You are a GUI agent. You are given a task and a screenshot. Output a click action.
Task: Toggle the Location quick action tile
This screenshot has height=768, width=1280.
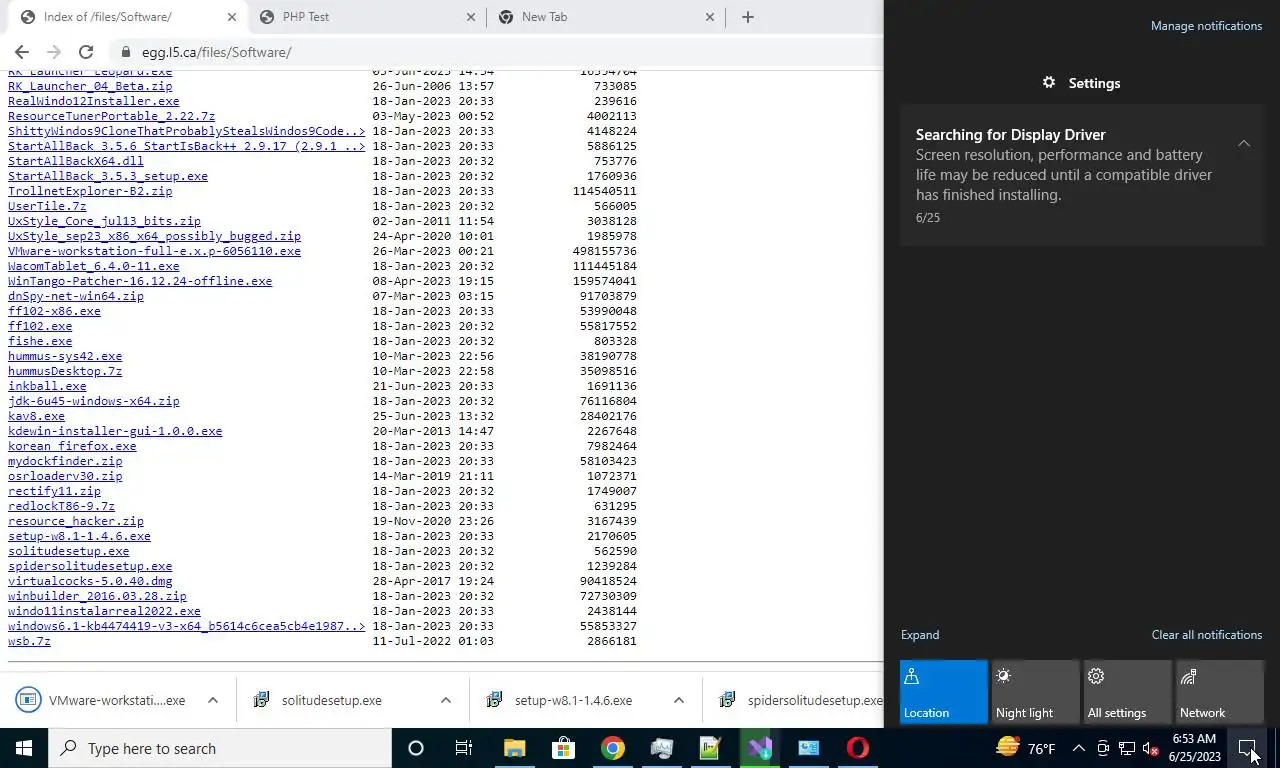943,692
